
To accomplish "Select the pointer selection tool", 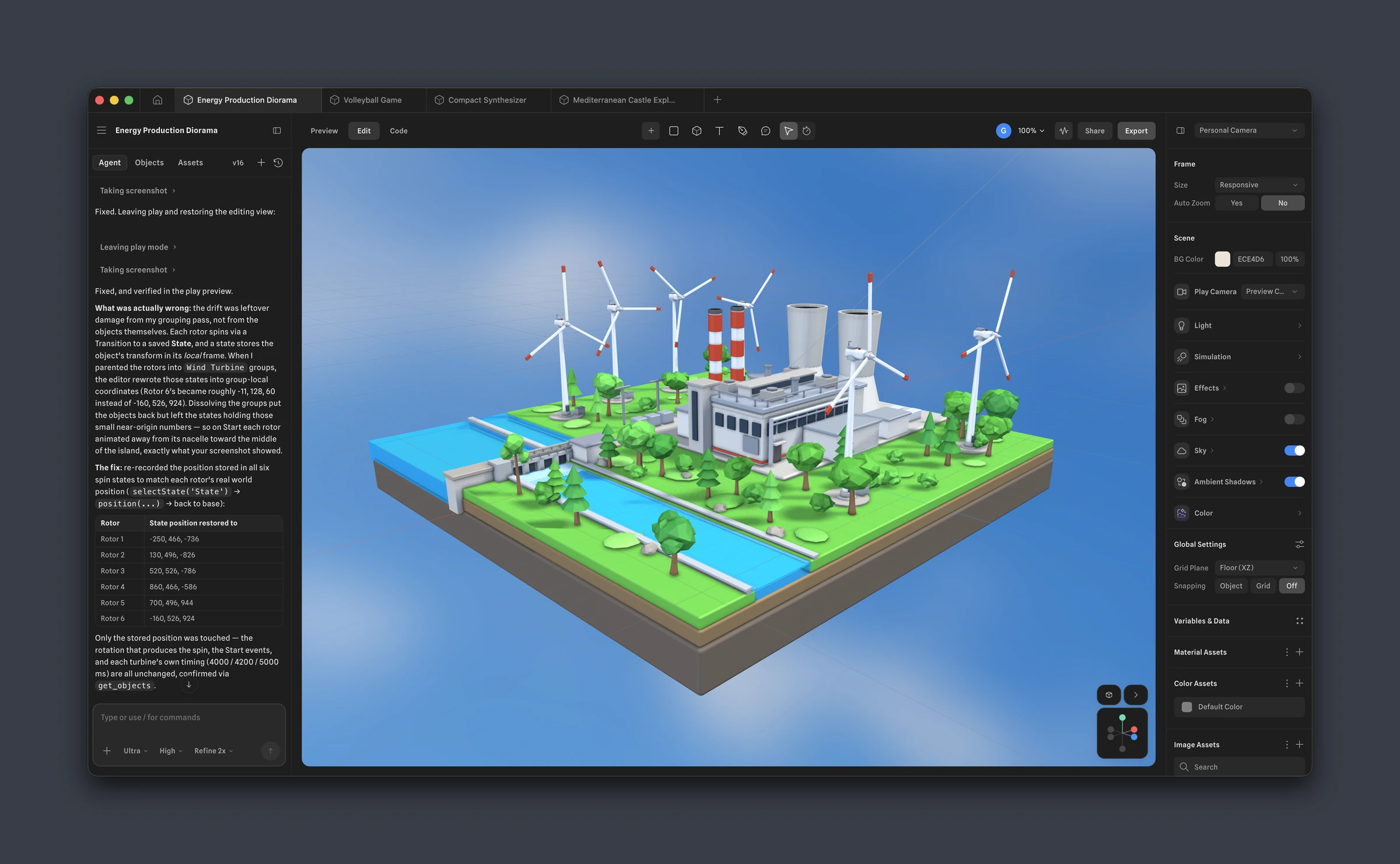I will click(788, 131).
